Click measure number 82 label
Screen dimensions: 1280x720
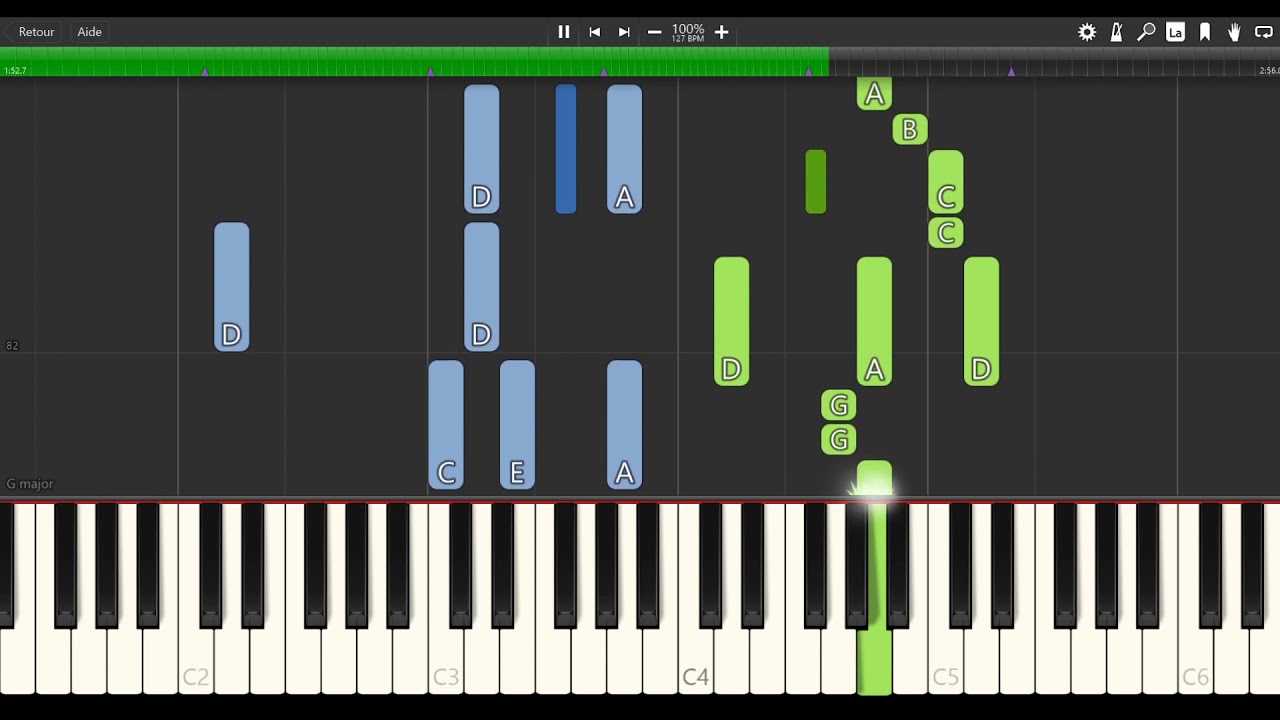pos(12,346)
